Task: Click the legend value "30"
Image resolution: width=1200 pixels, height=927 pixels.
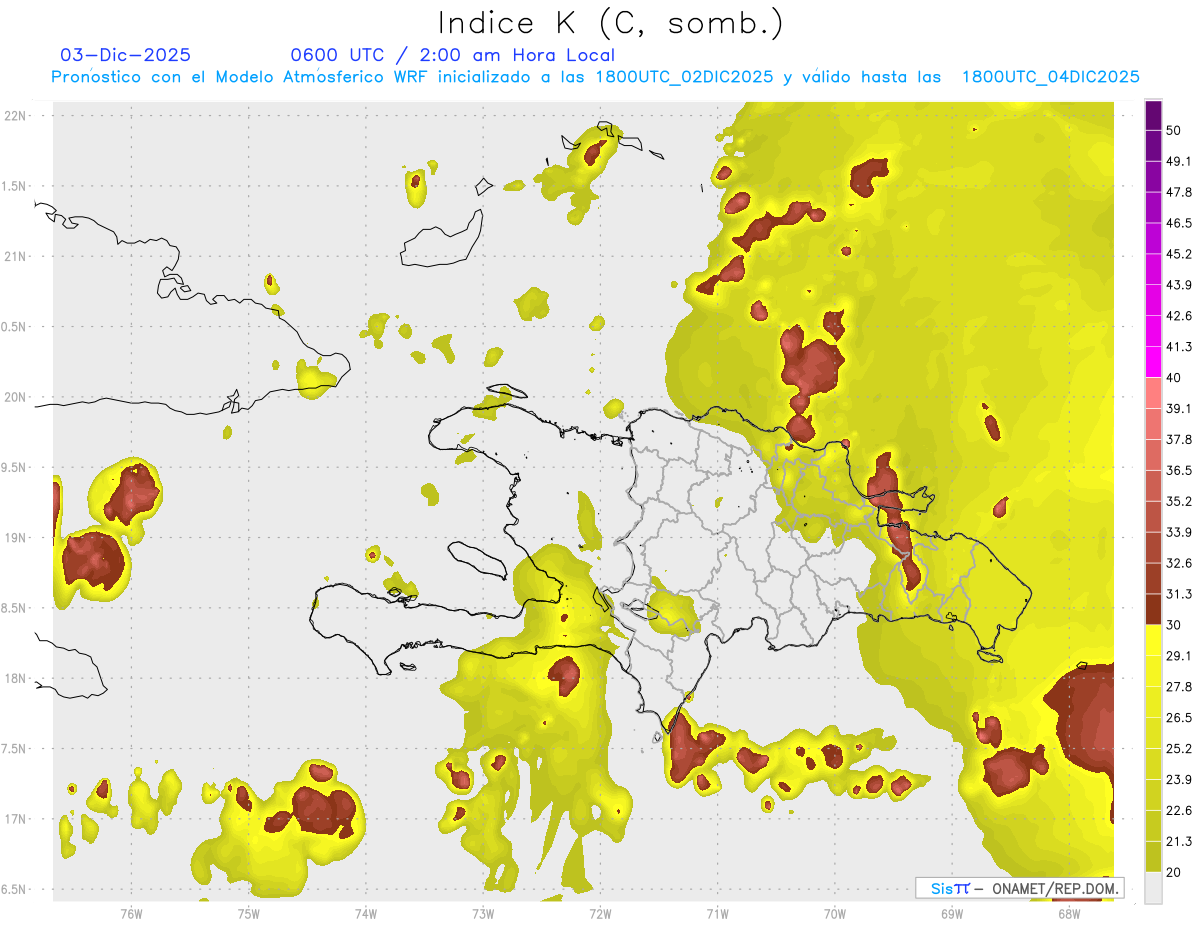Action: 1175,625
